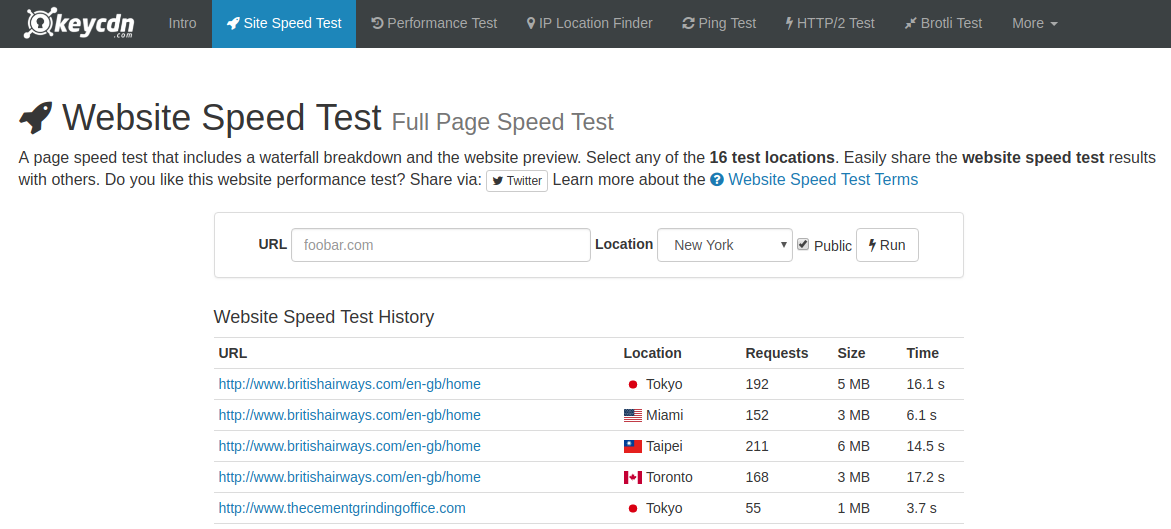Go to the Ping Test tab

(x=719, y=23)
